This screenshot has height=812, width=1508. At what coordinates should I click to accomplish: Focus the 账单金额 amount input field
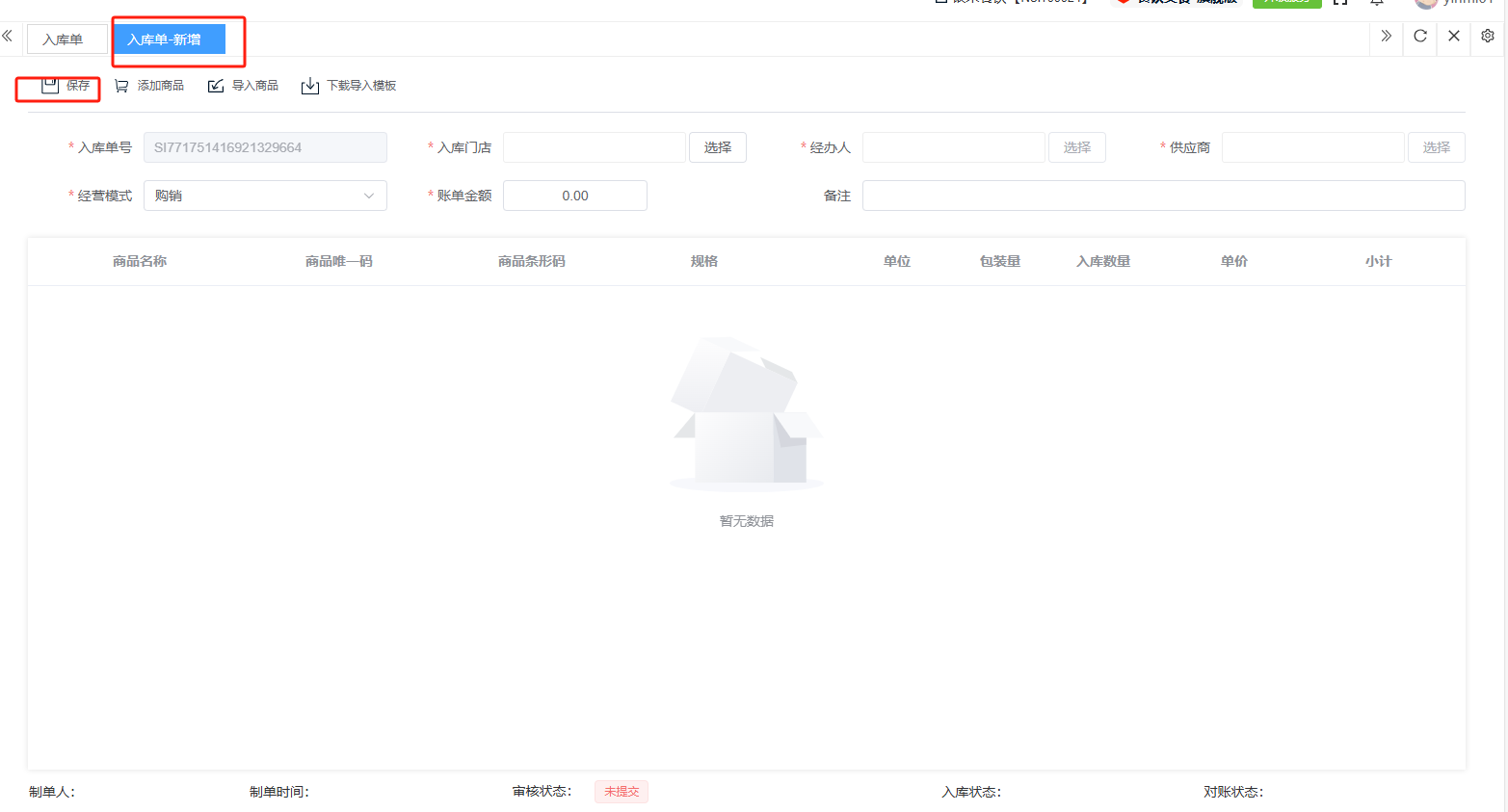[574, 196]
